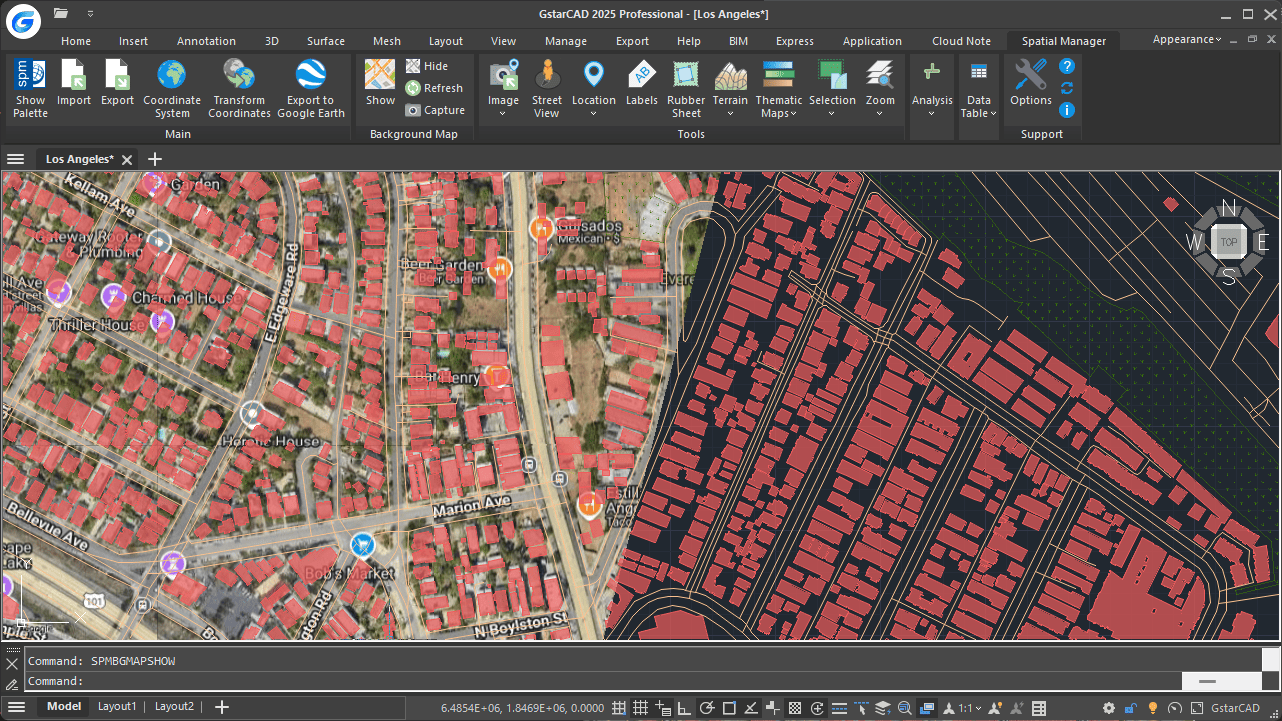Open the Street View tool
1282x721 pixels.
click(x=547, y=88)
